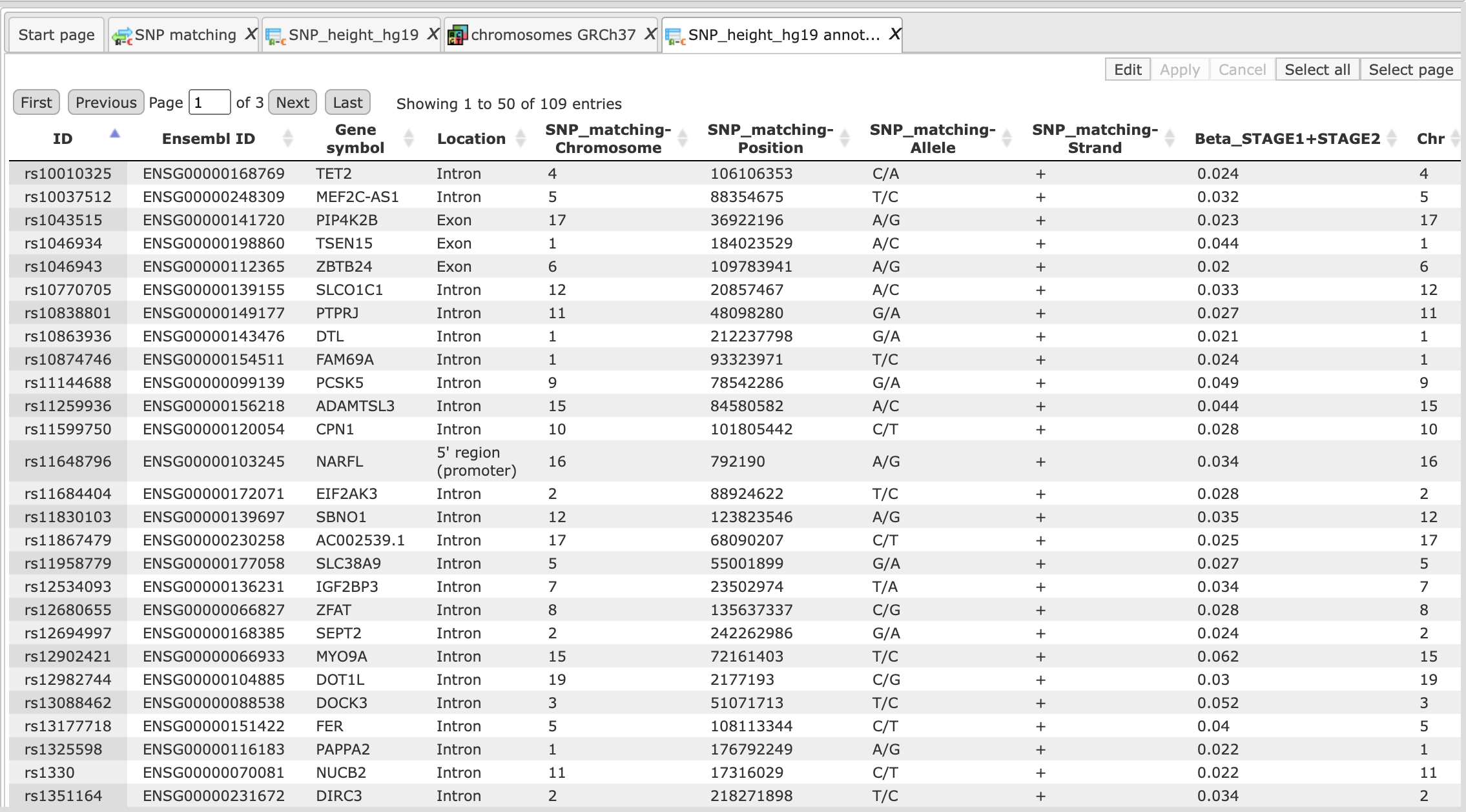Sort by Ensembl ID column arrows

[288, 138]
